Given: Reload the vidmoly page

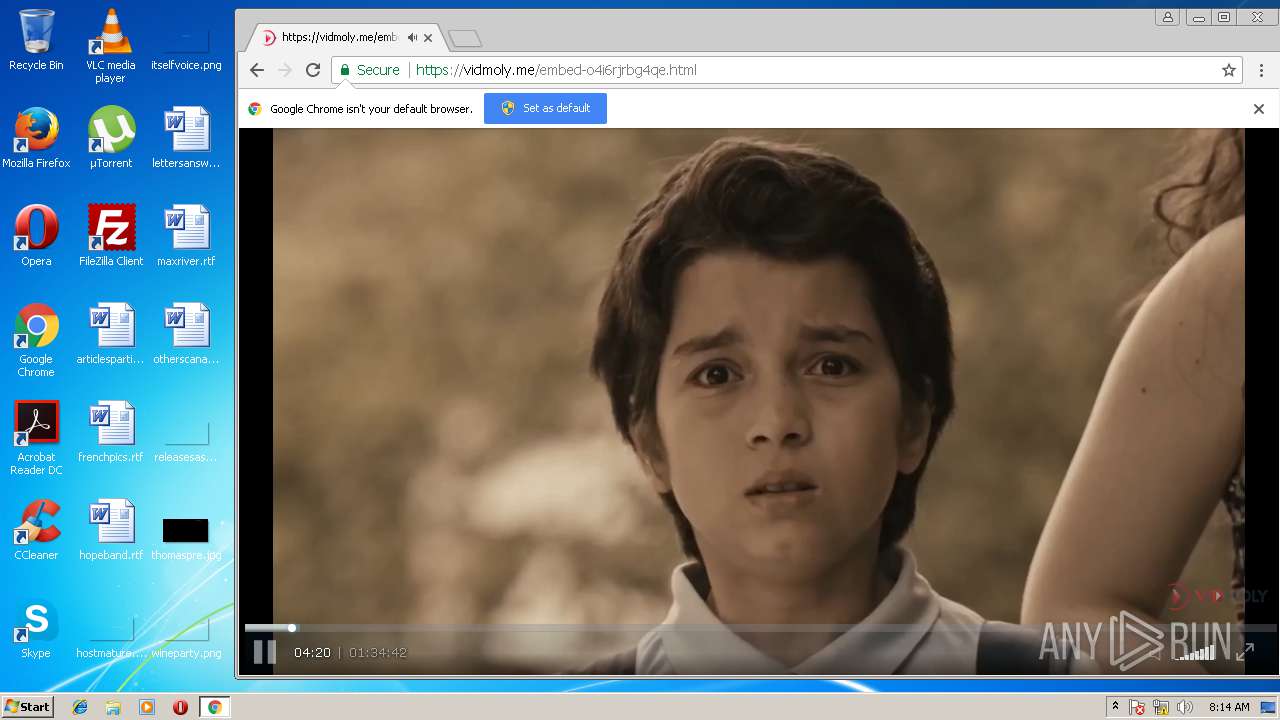Looking at the screenshot, I should (313, 70).
